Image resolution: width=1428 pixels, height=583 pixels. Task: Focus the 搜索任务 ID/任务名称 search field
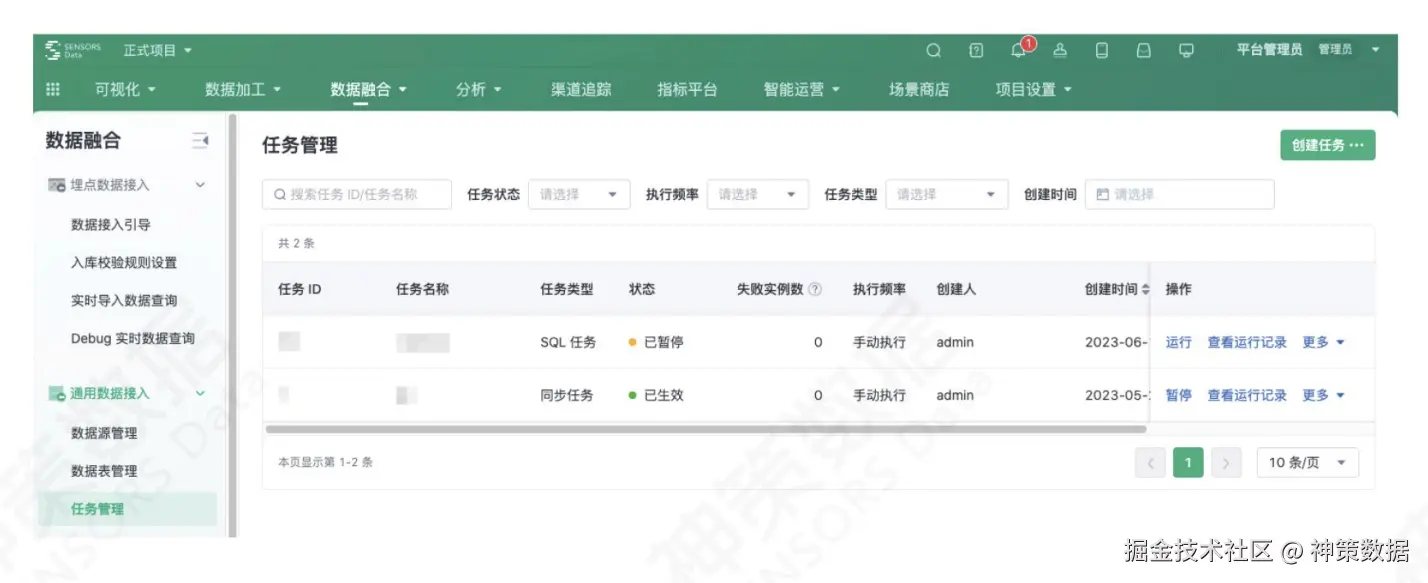pyautogui.click(x=357, y=194)
